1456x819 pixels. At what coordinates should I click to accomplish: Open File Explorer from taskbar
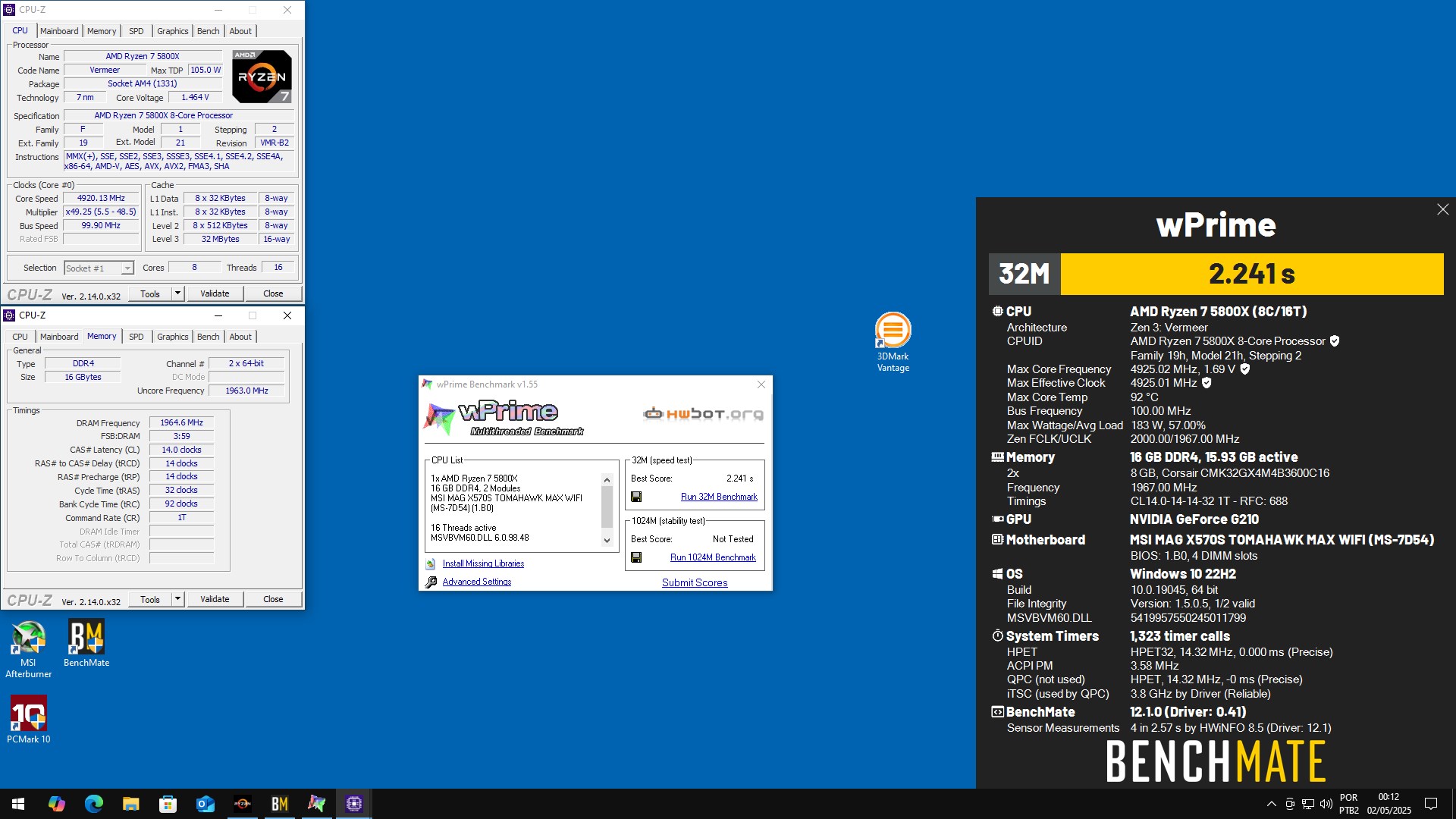tap(130, 804)
